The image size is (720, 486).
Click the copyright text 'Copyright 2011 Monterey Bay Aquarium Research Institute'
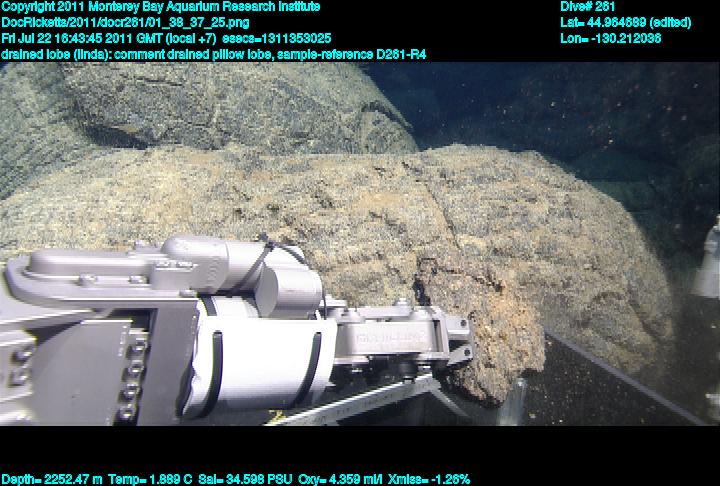161,7
